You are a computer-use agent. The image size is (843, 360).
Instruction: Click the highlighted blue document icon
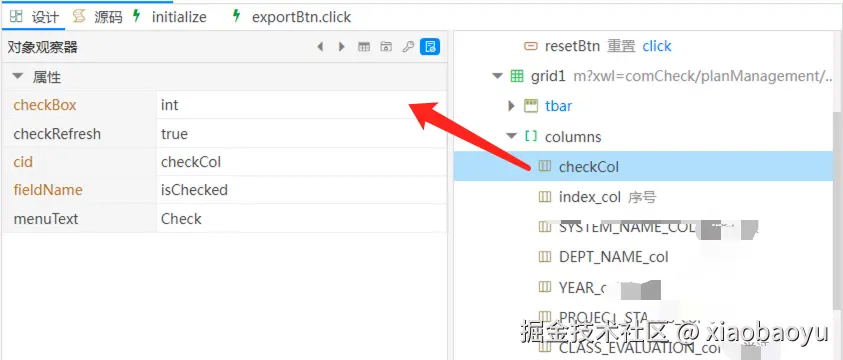[x=430, y=47]
